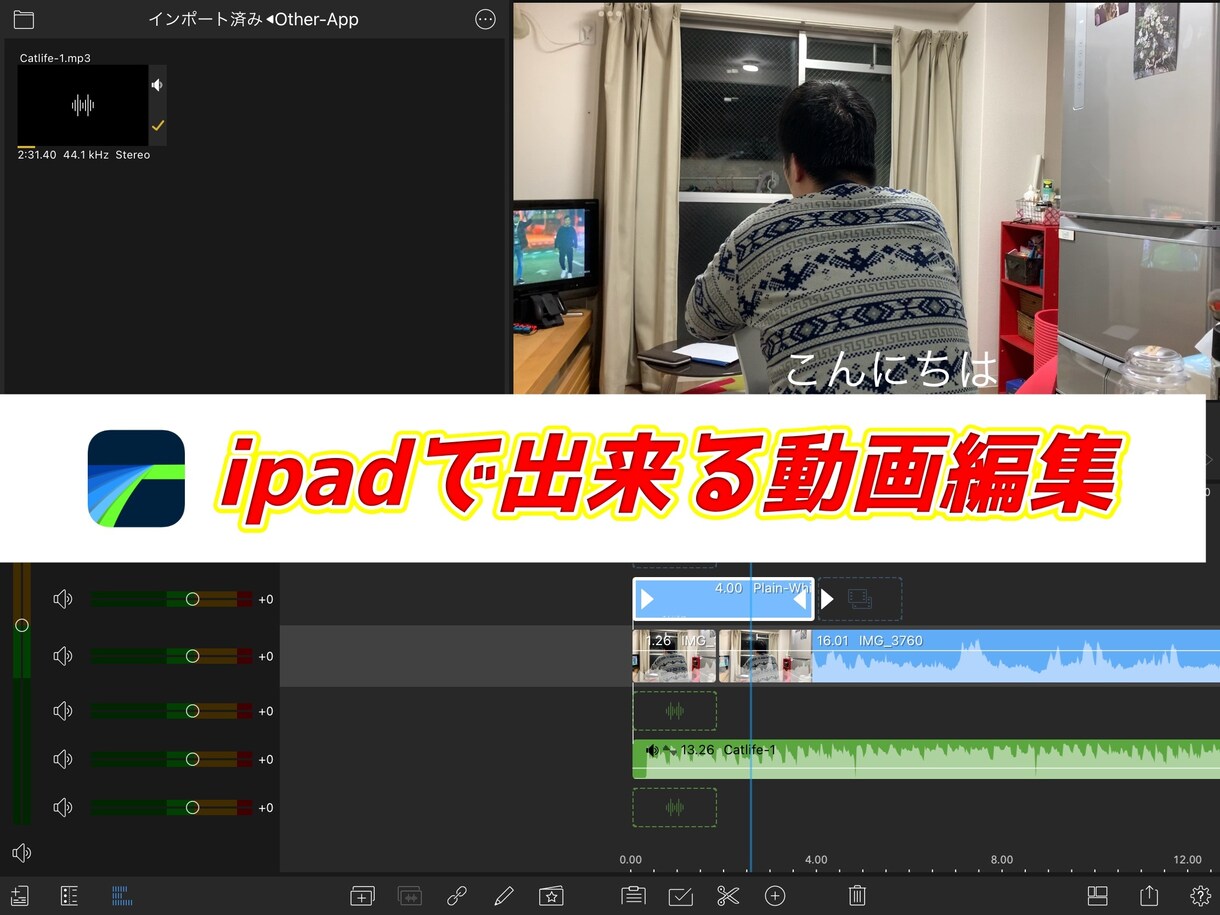Select the Catlife-1.mp3 audio thumbnail
This screenshot has width=1220, height=915.
pyautogui.click(x=83, y=105)
